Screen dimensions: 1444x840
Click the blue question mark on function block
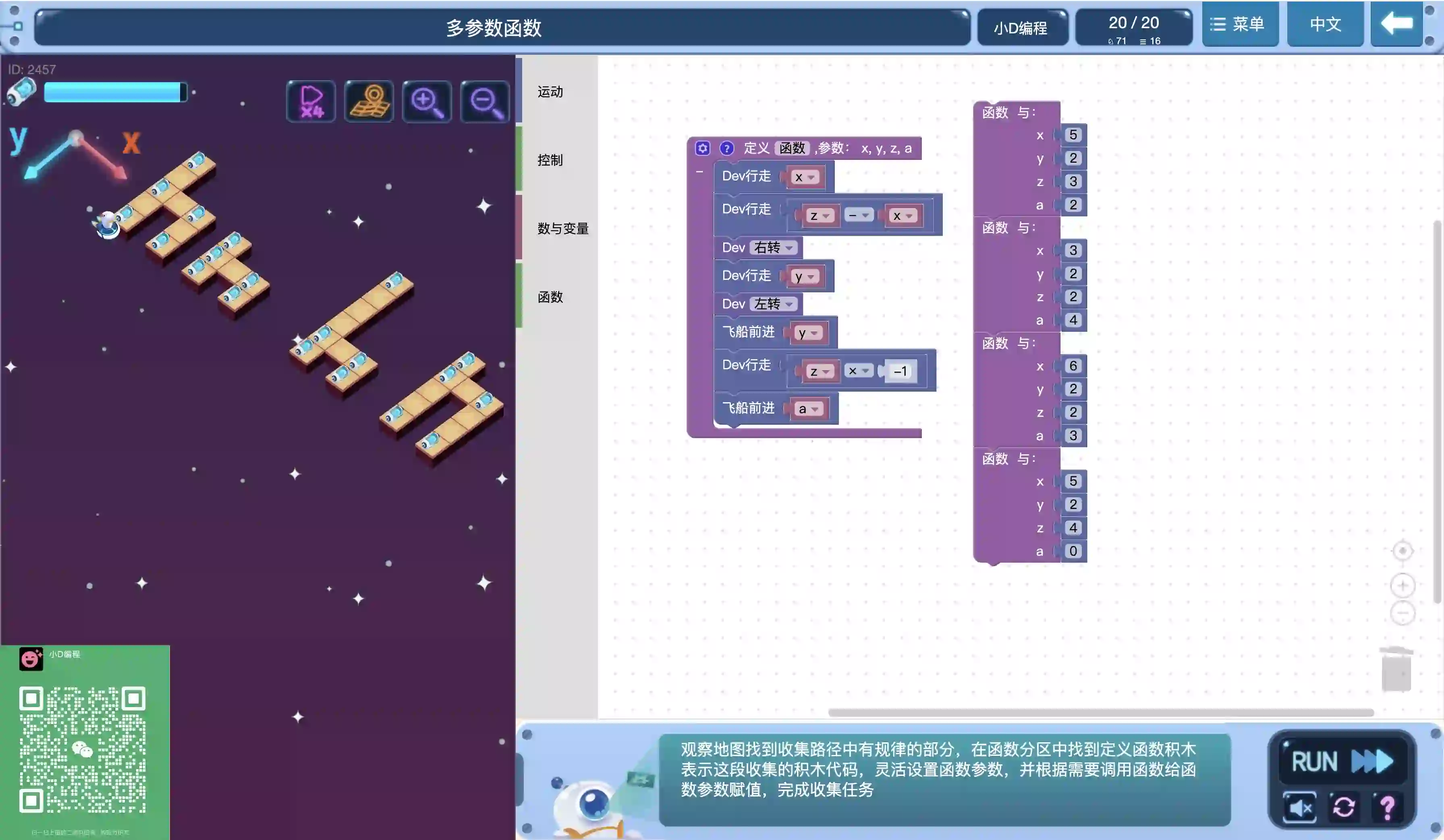point(726,148)
